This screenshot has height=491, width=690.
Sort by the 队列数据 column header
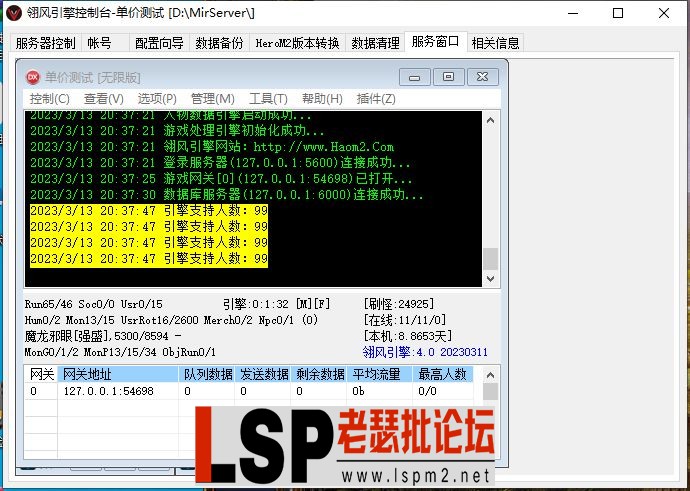click(x=207, y=374)
